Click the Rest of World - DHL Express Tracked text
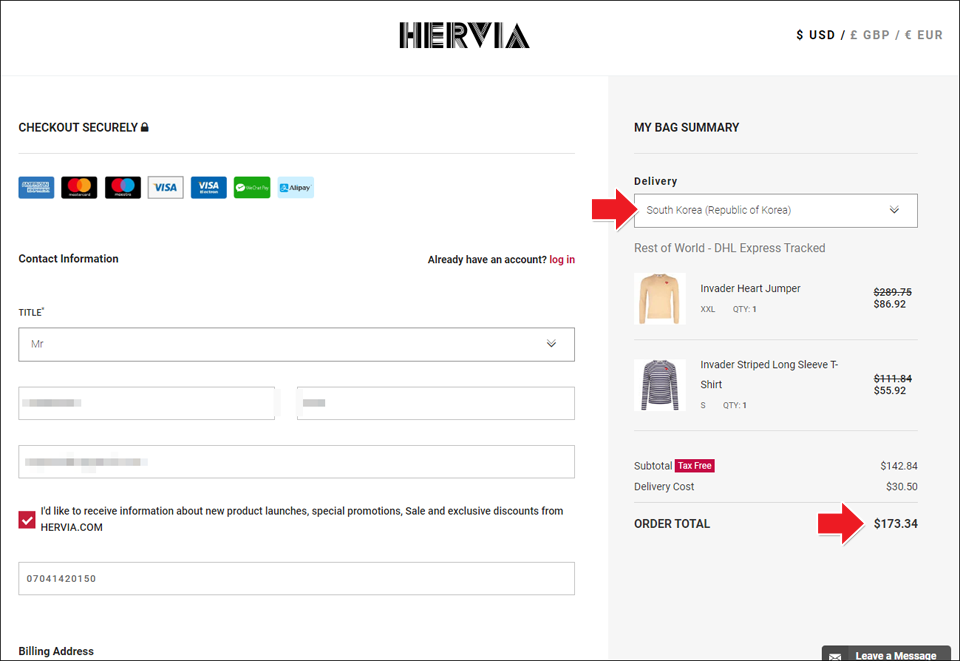960x661 pixels. point(730,248)
